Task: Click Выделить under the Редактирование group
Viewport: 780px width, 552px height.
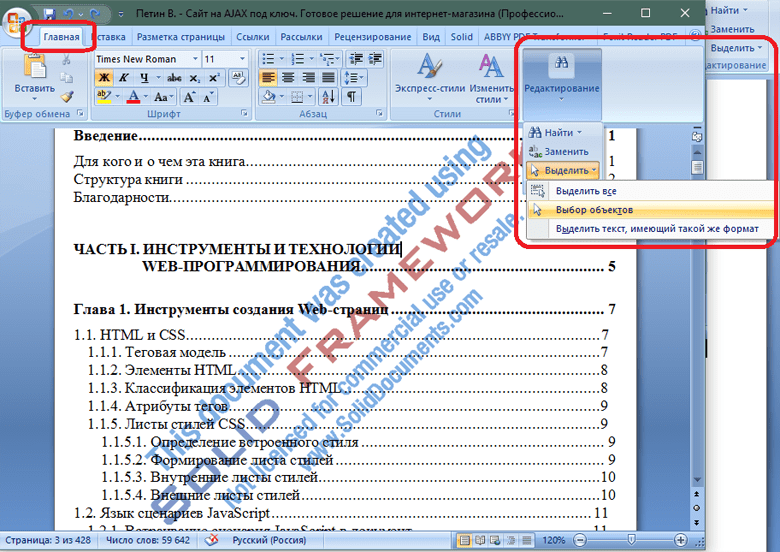Action: (x=563, y=171)
